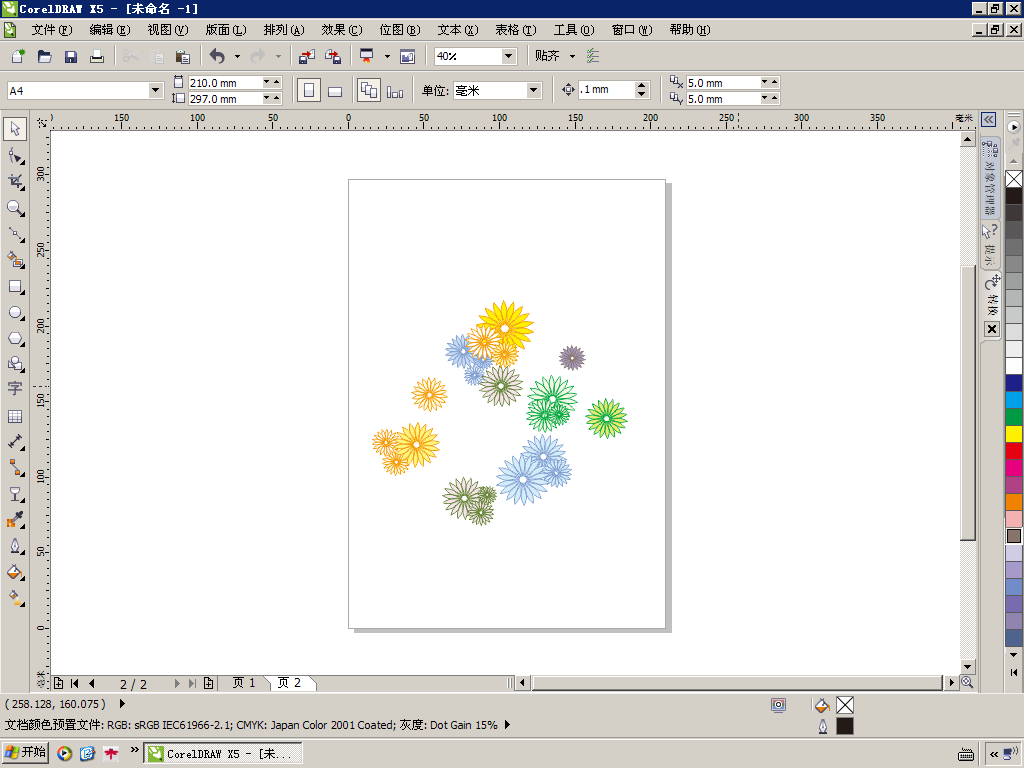The height and width of the screenshot is (768, 1024).
Task: Open the units 毫米 dropdown
Action: (x=534, y=90)
